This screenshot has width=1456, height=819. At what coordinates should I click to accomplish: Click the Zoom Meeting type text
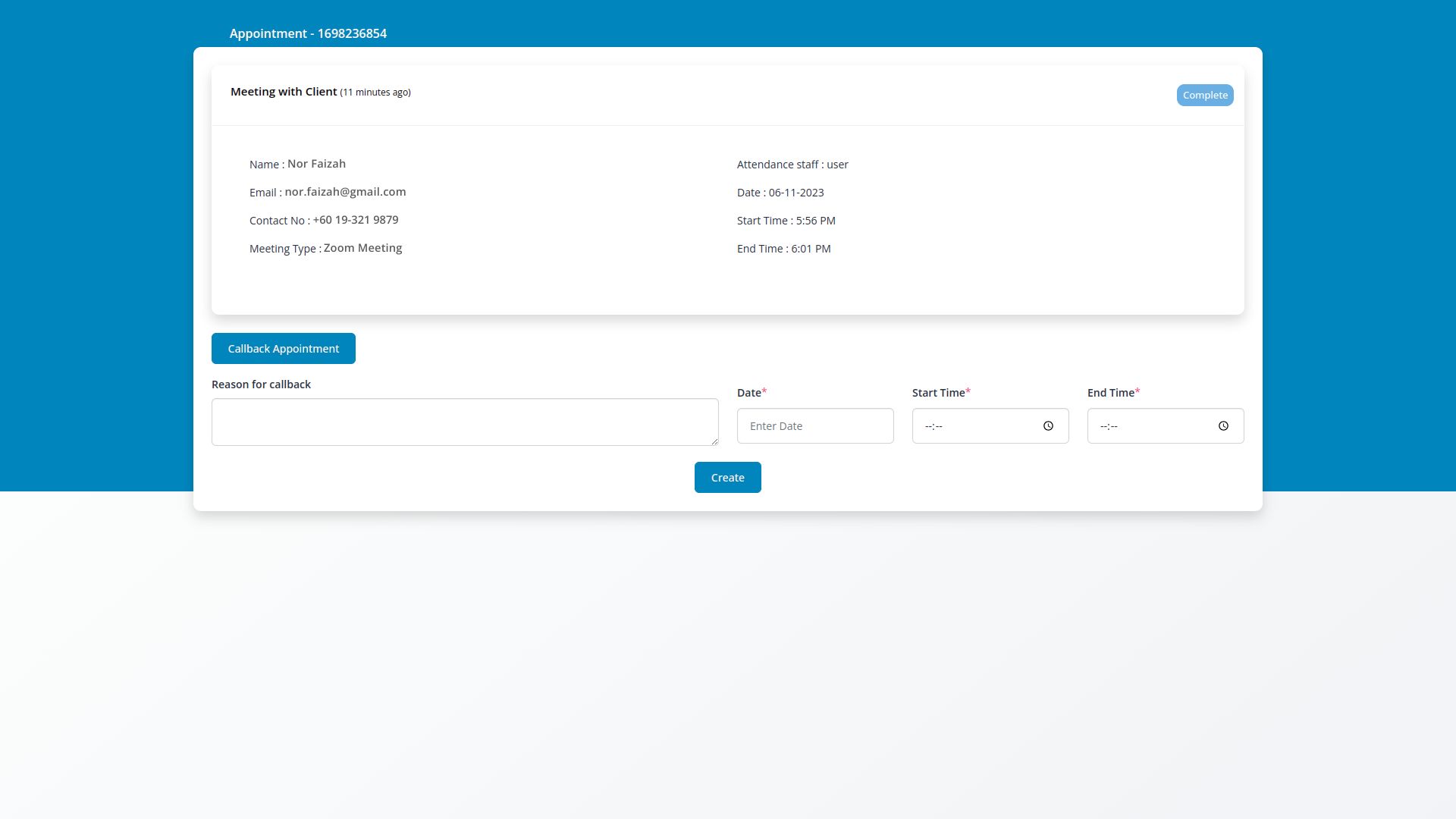click(x=362, y=248)
